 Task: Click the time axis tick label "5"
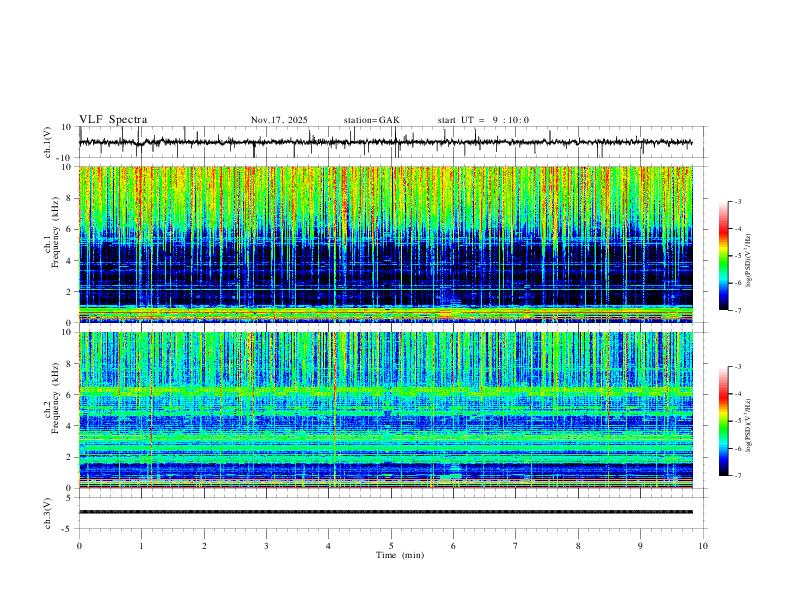tap(391, 546)
